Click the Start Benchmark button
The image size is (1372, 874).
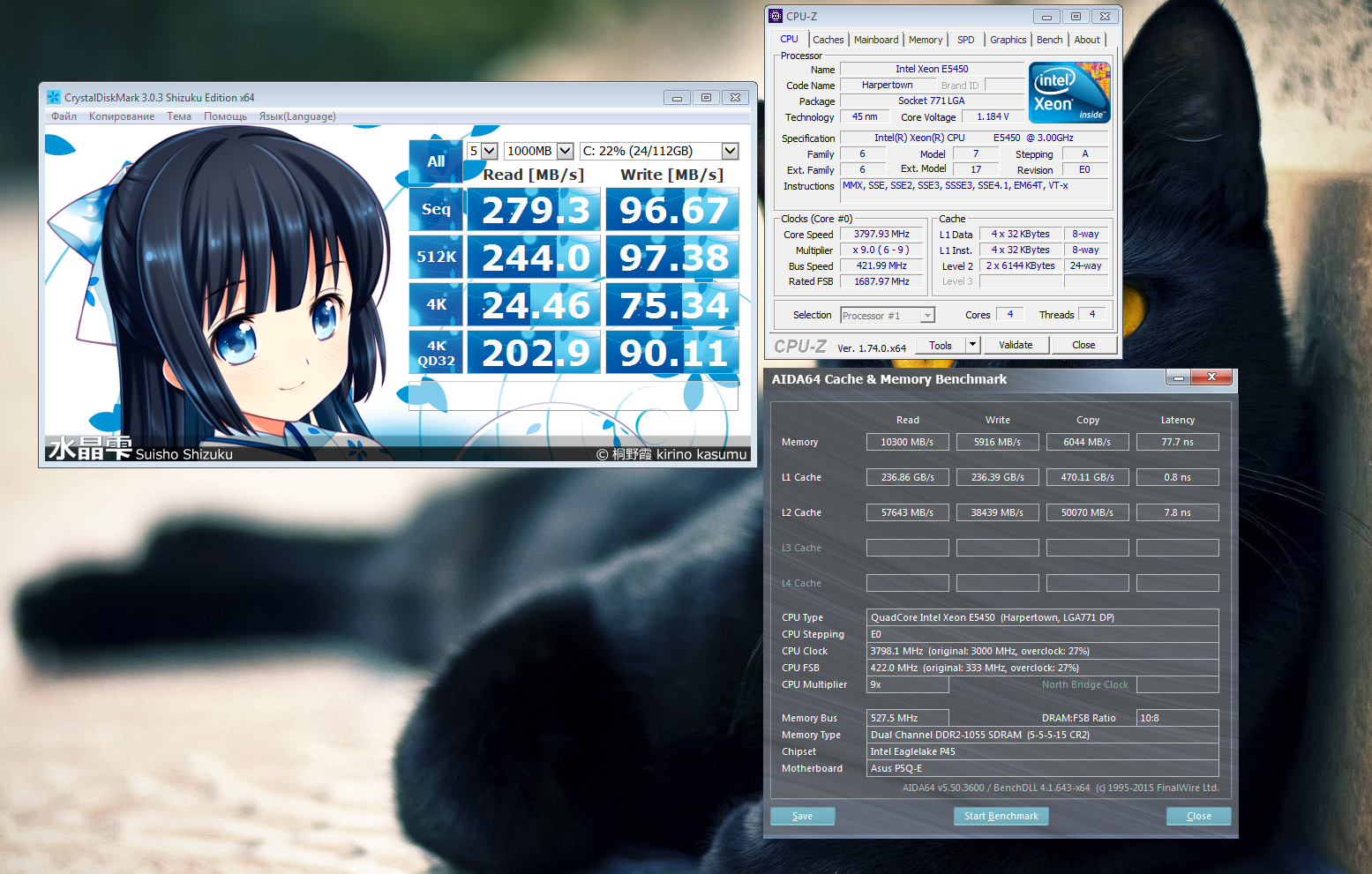pyautogui.click(x=1001, y=816)
